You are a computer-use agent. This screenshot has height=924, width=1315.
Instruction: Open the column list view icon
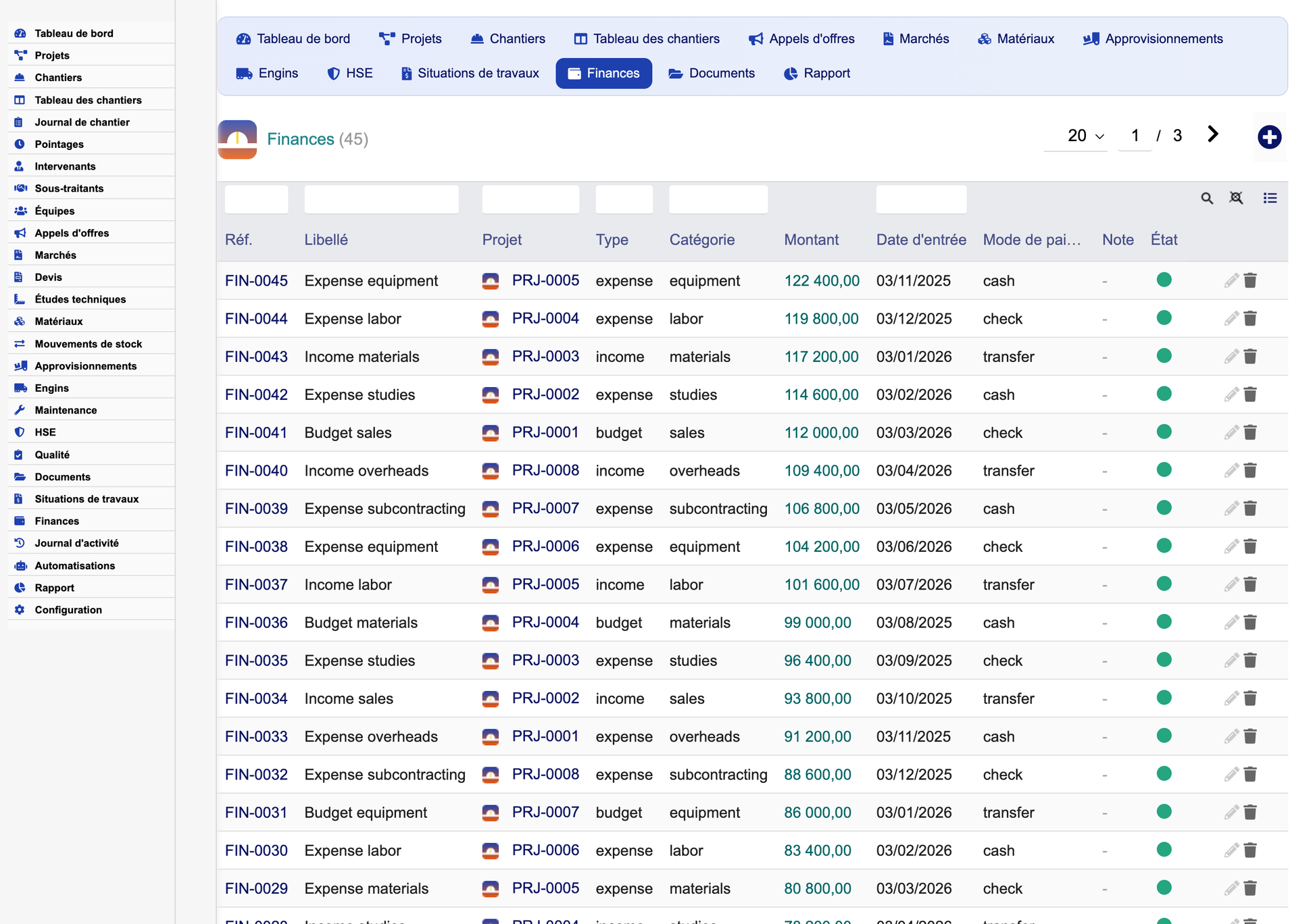point(1270,198)
